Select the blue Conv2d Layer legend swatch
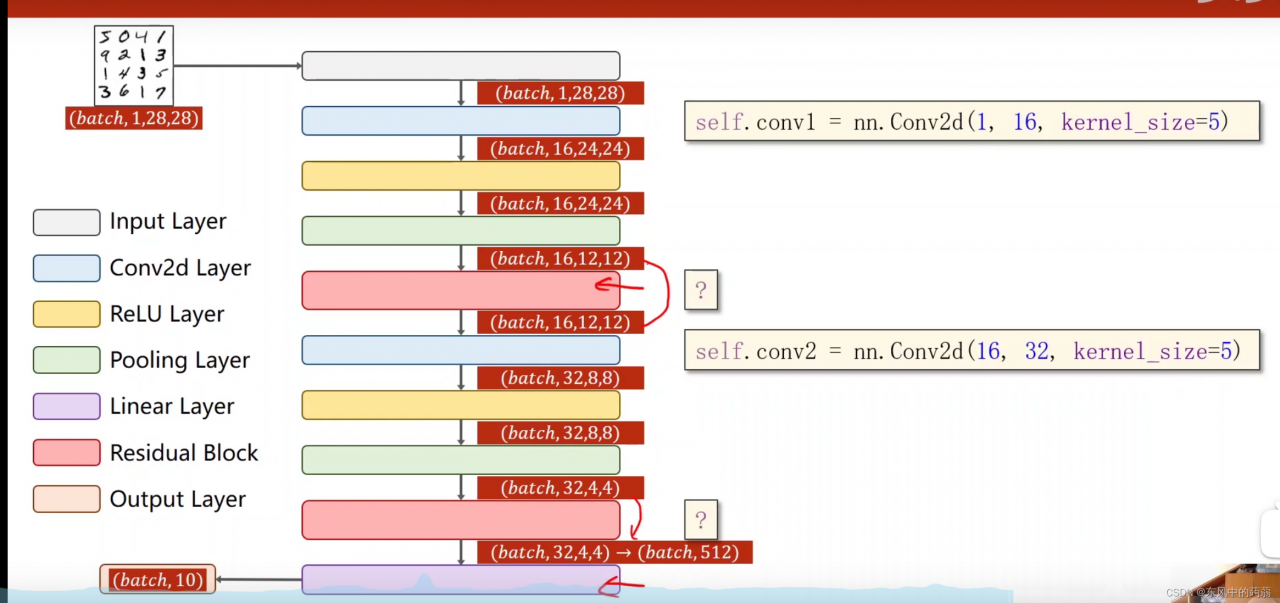This screenshot has width=1280, height=603. (x=67, y=268)
